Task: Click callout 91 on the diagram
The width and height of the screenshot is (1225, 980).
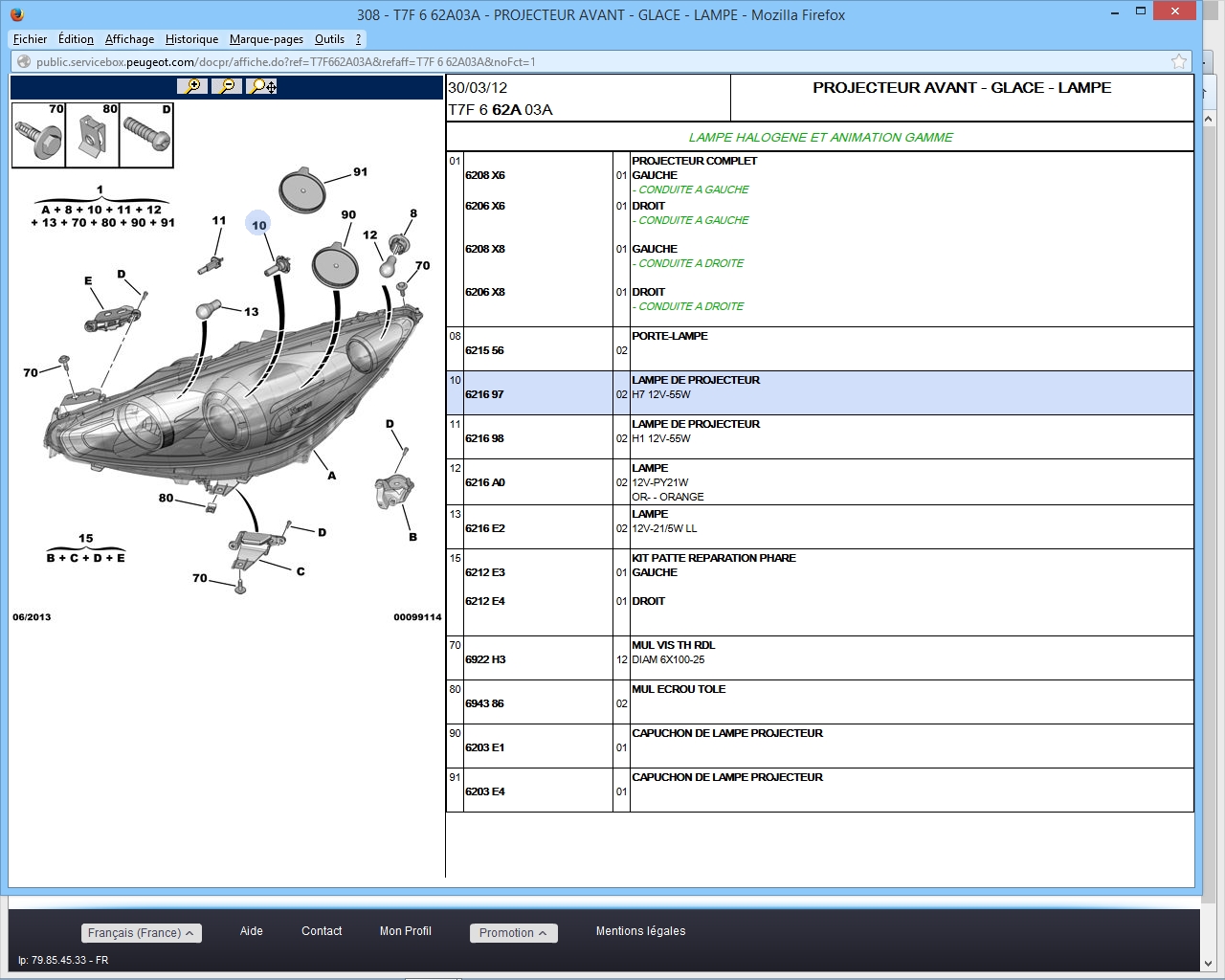Action: pos(360,172)
